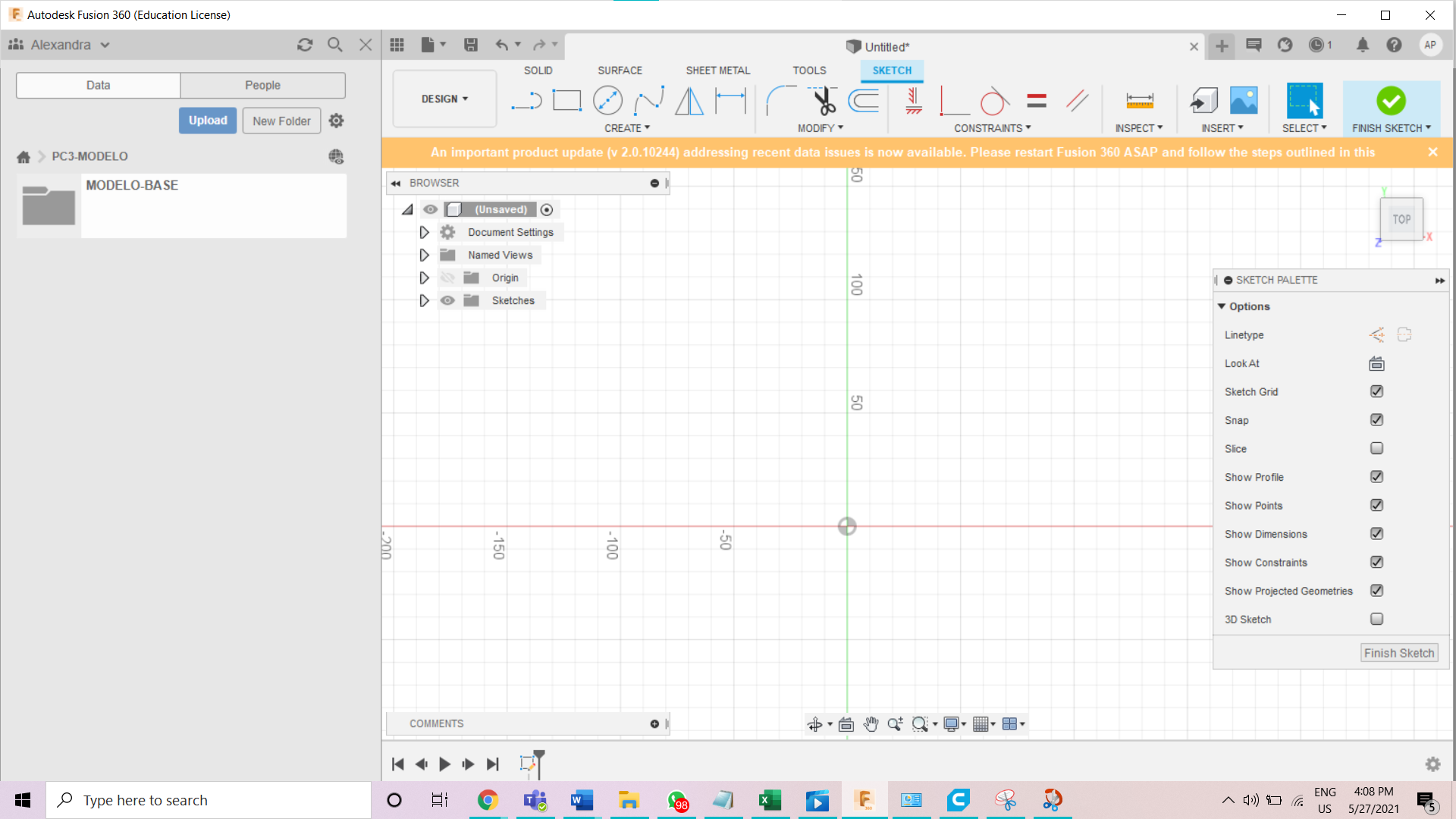The height and width of the screenshot is (819, 1456).
Task: Select the Sketch Dimension tool
Action: point(730,100)
